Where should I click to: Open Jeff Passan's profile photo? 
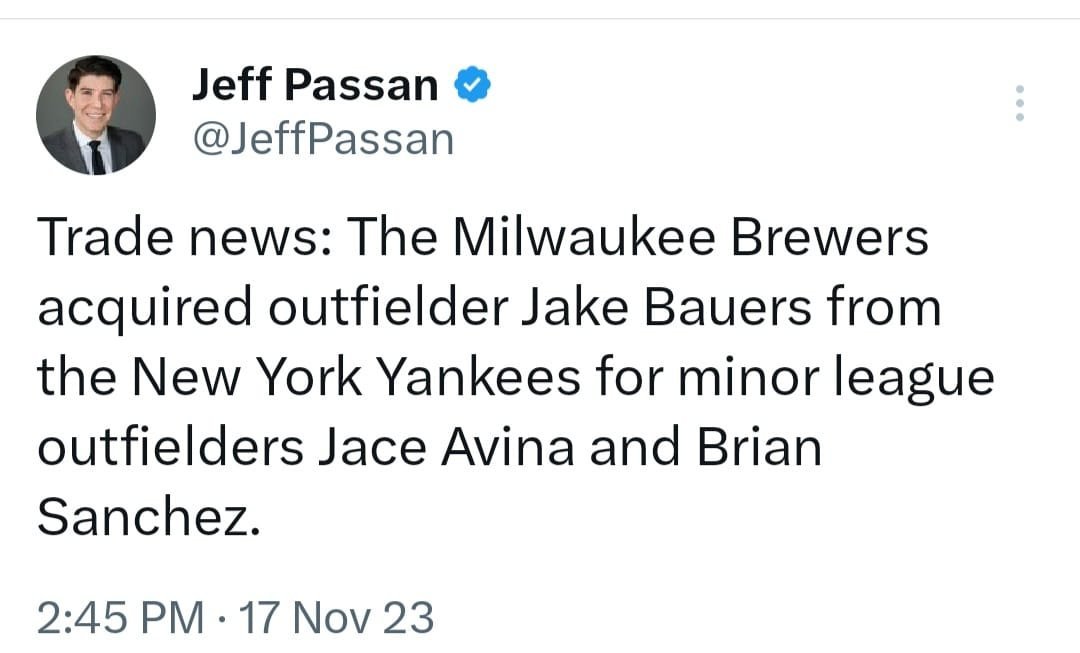pyautogui.click(x=96, y=115)
